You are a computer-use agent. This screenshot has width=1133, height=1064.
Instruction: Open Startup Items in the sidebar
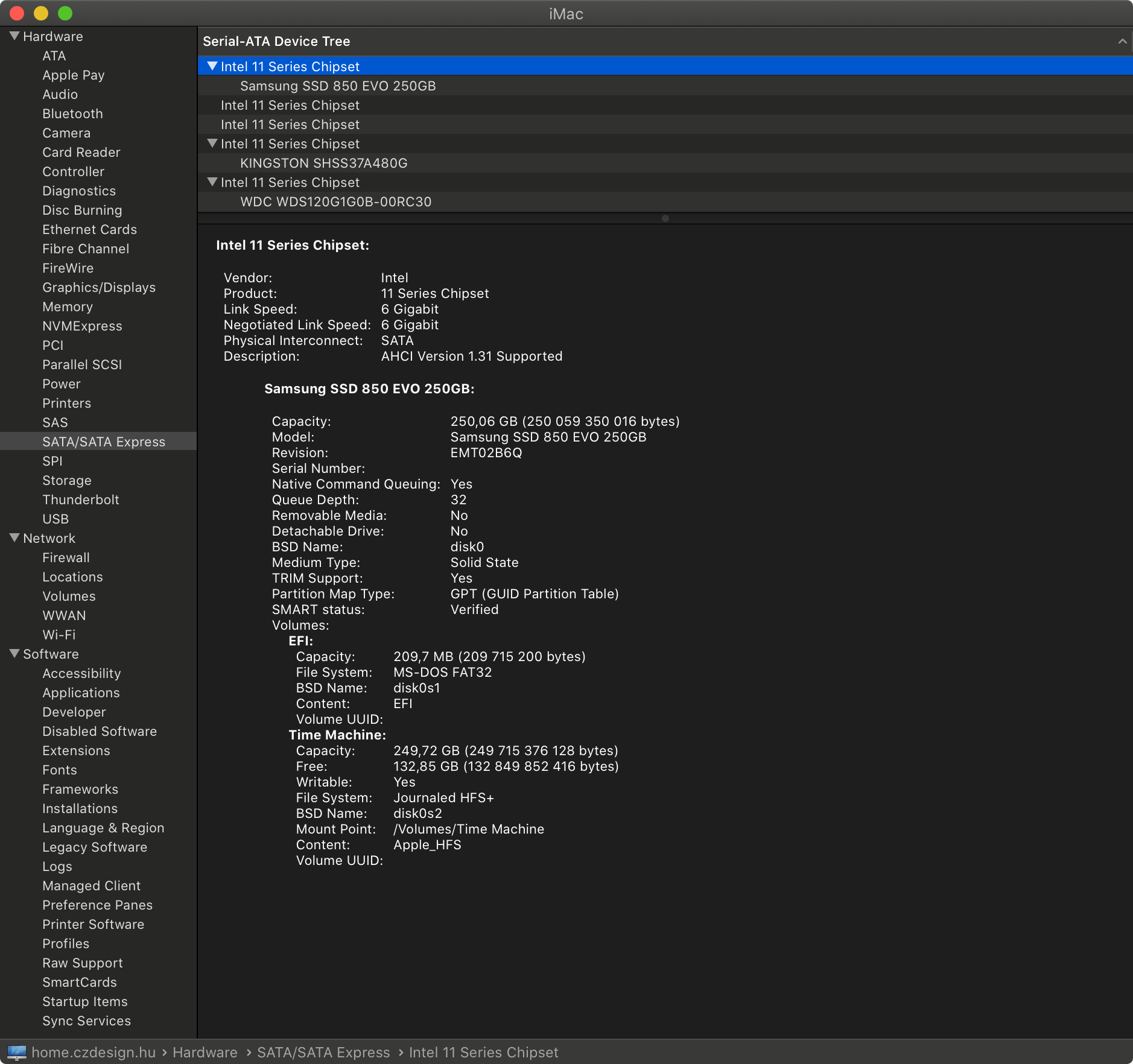85,1001
